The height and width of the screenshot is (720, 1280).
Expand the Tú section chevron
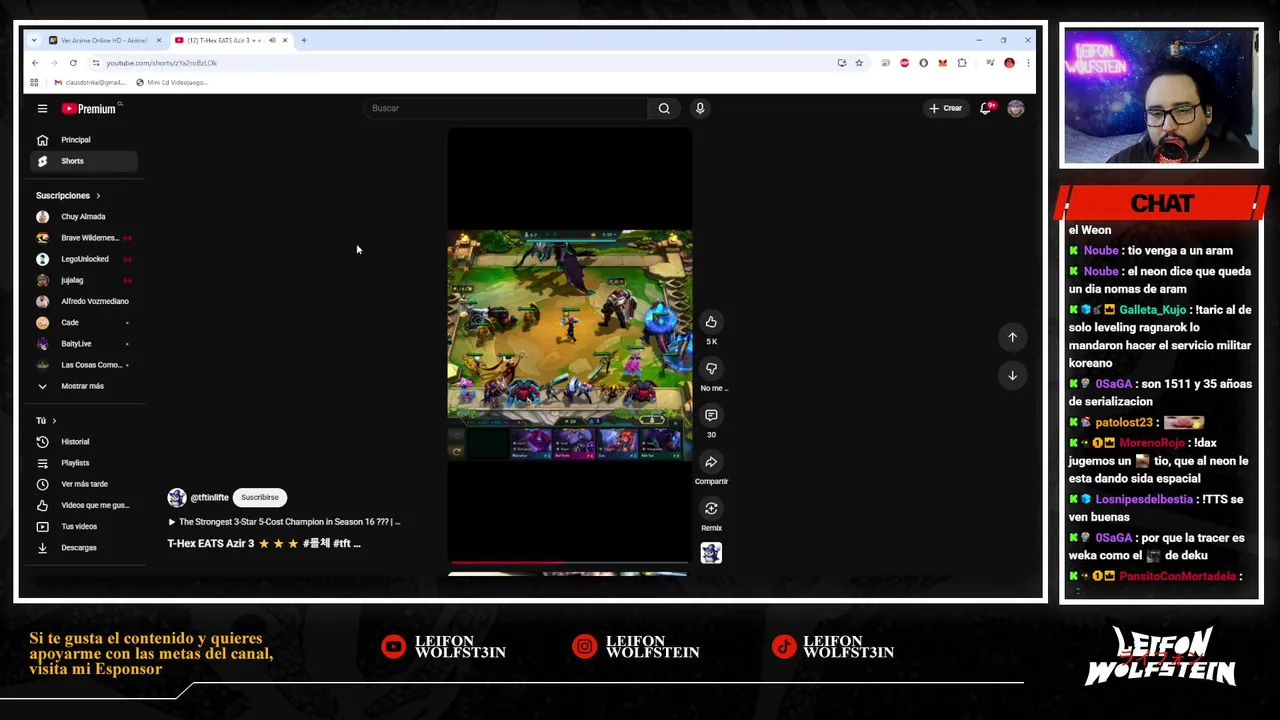(x=54, y=421)
